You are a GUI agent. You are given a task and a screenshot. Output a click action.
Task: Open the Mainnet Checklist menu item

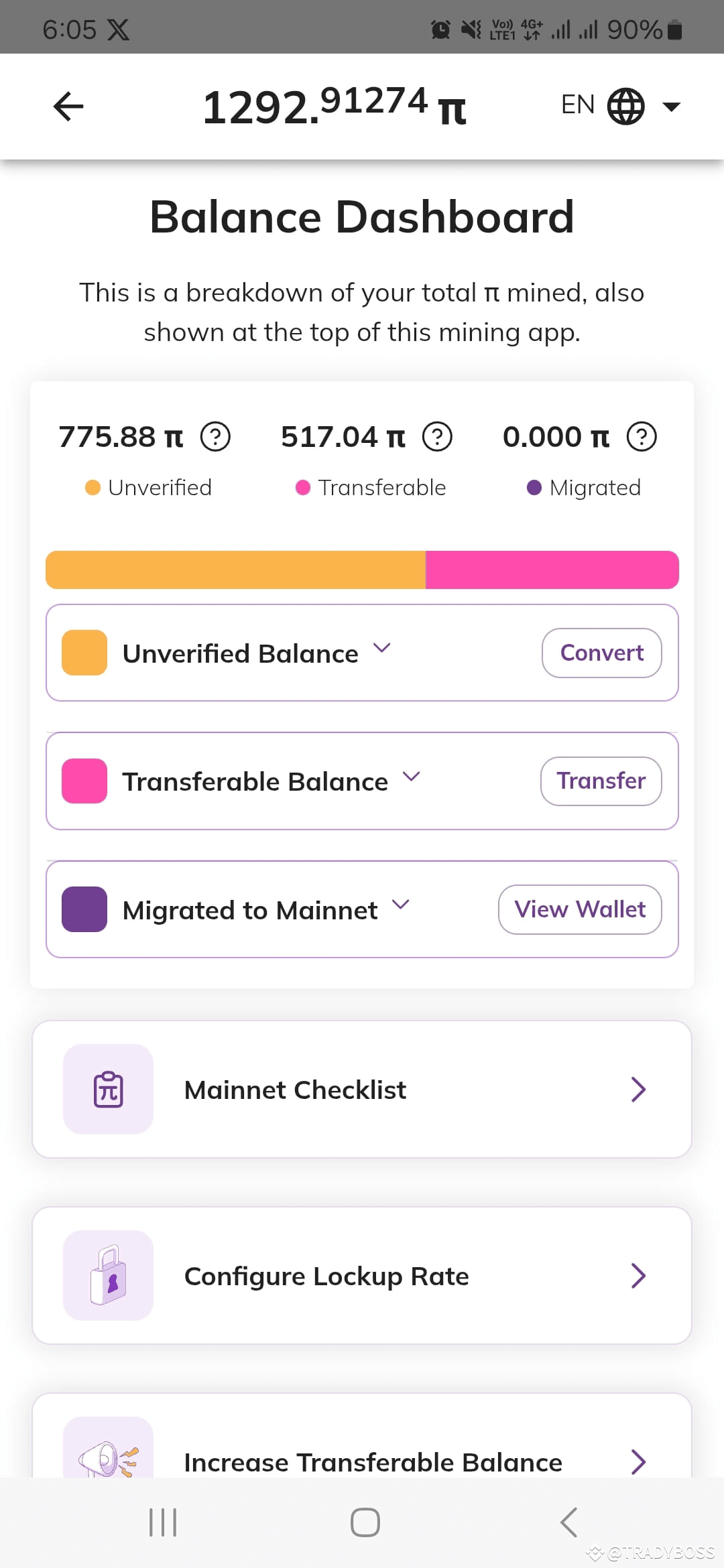362,1090
